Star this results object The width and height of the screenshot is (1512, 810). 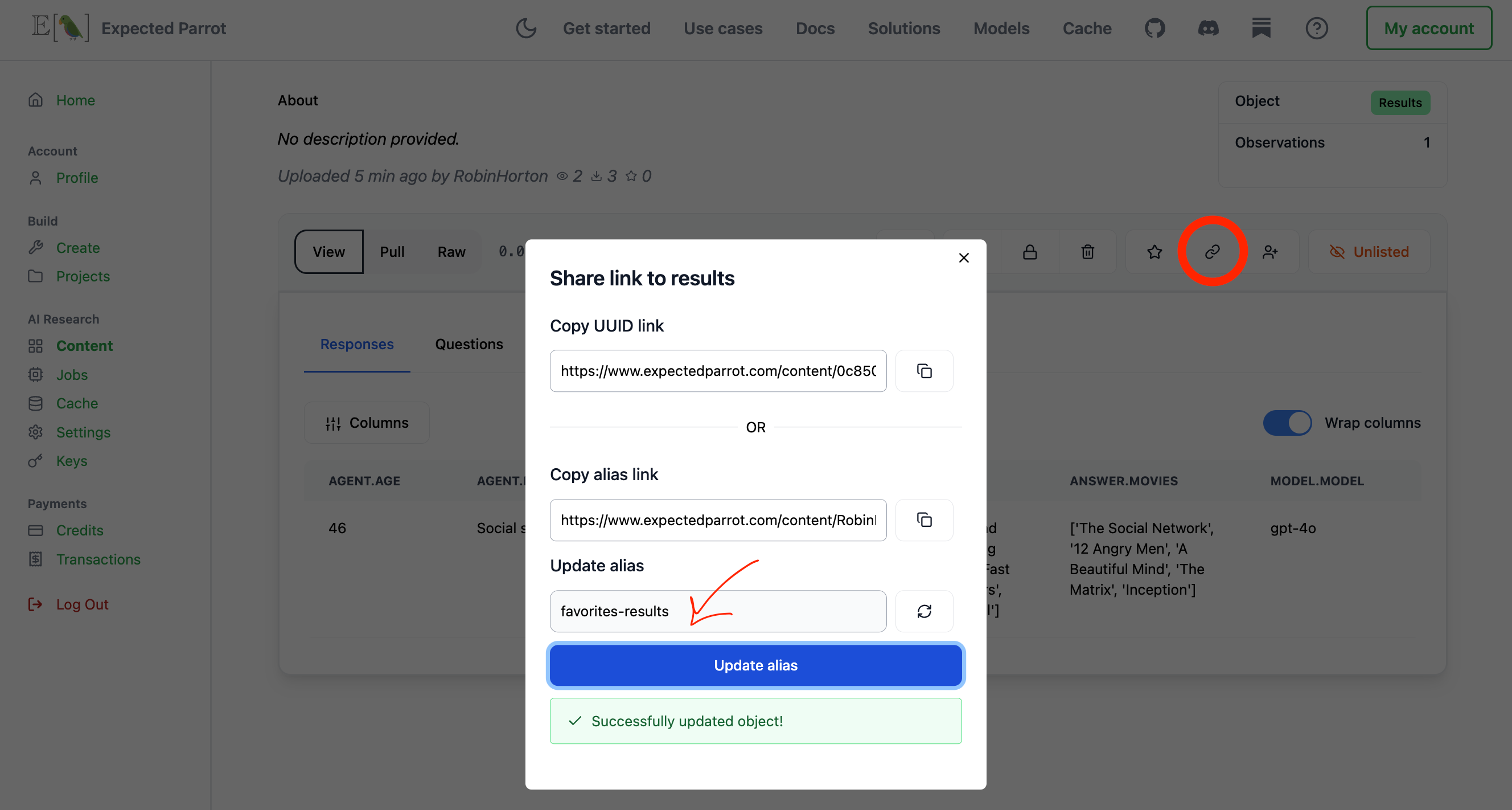(1154, 252)
